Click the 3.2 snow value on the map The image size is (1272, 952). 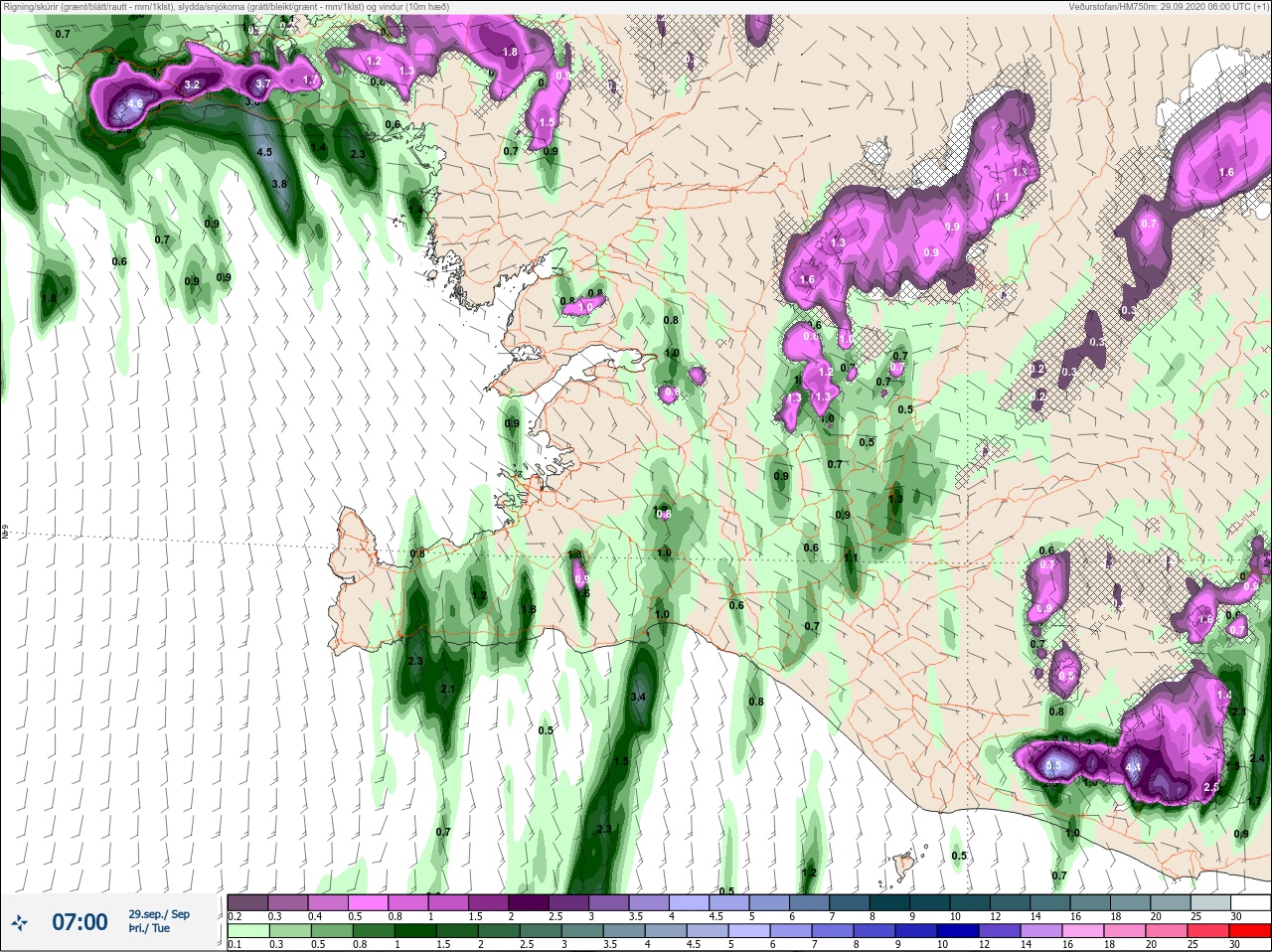(x=192, y=85)
